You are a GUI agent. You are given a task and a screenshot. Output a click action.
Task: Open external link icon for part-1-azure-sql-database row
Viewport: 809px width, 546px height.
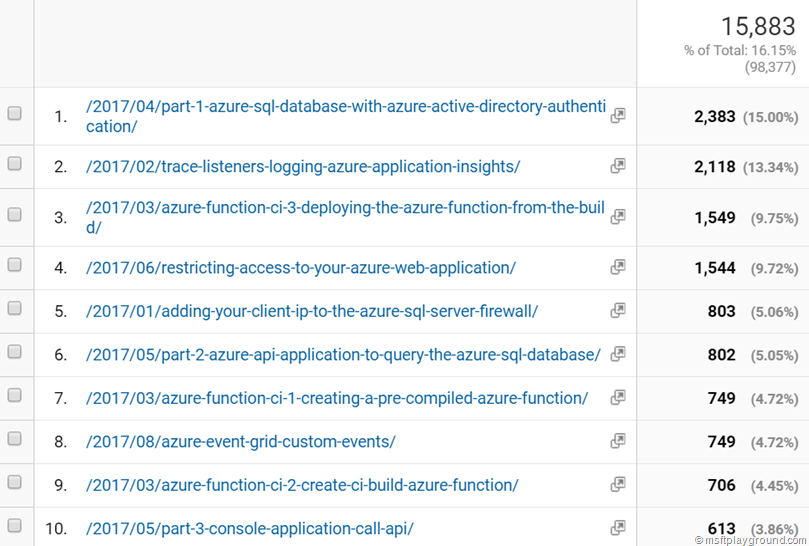(618, 116)
